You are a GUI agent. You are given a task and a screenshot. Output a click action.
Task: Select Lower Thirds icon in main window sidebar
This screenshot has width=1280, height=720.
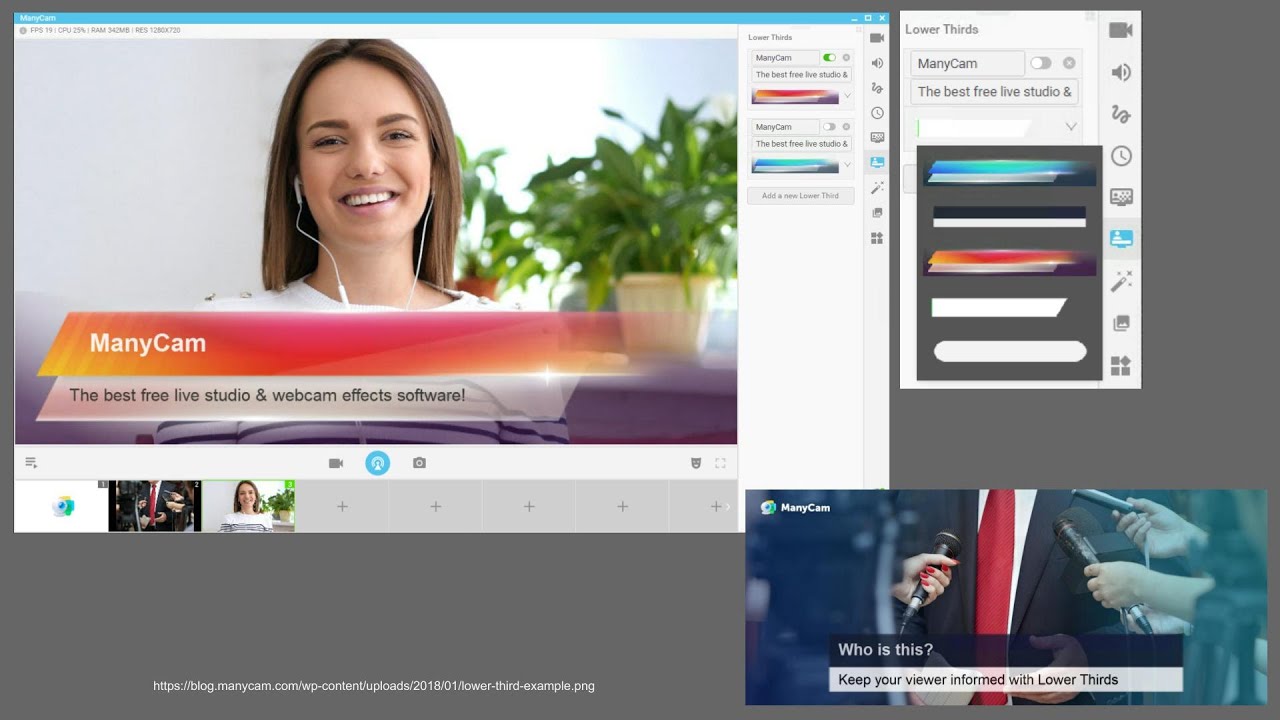point(877,162)
